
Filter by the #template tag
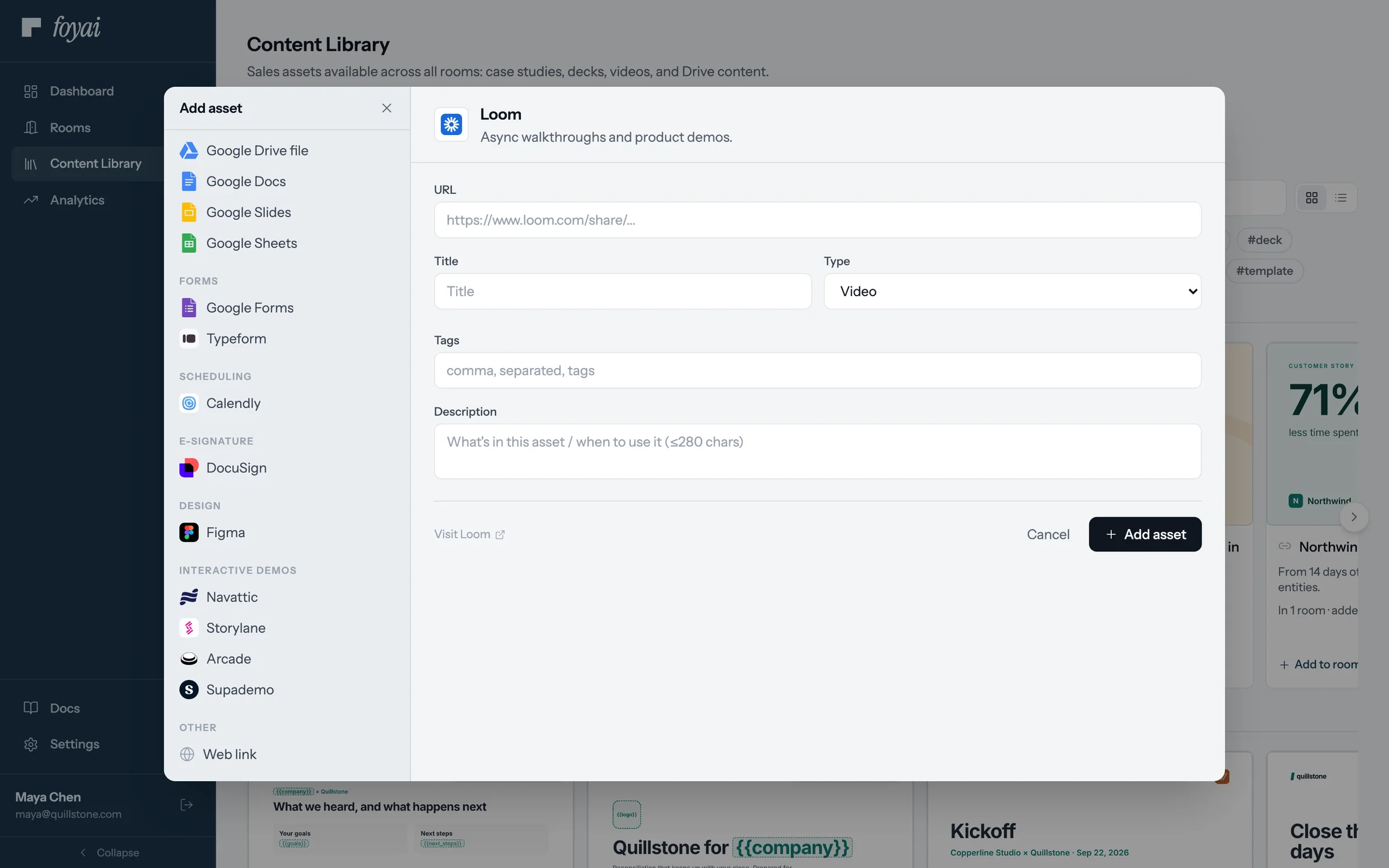[1265, 271]
